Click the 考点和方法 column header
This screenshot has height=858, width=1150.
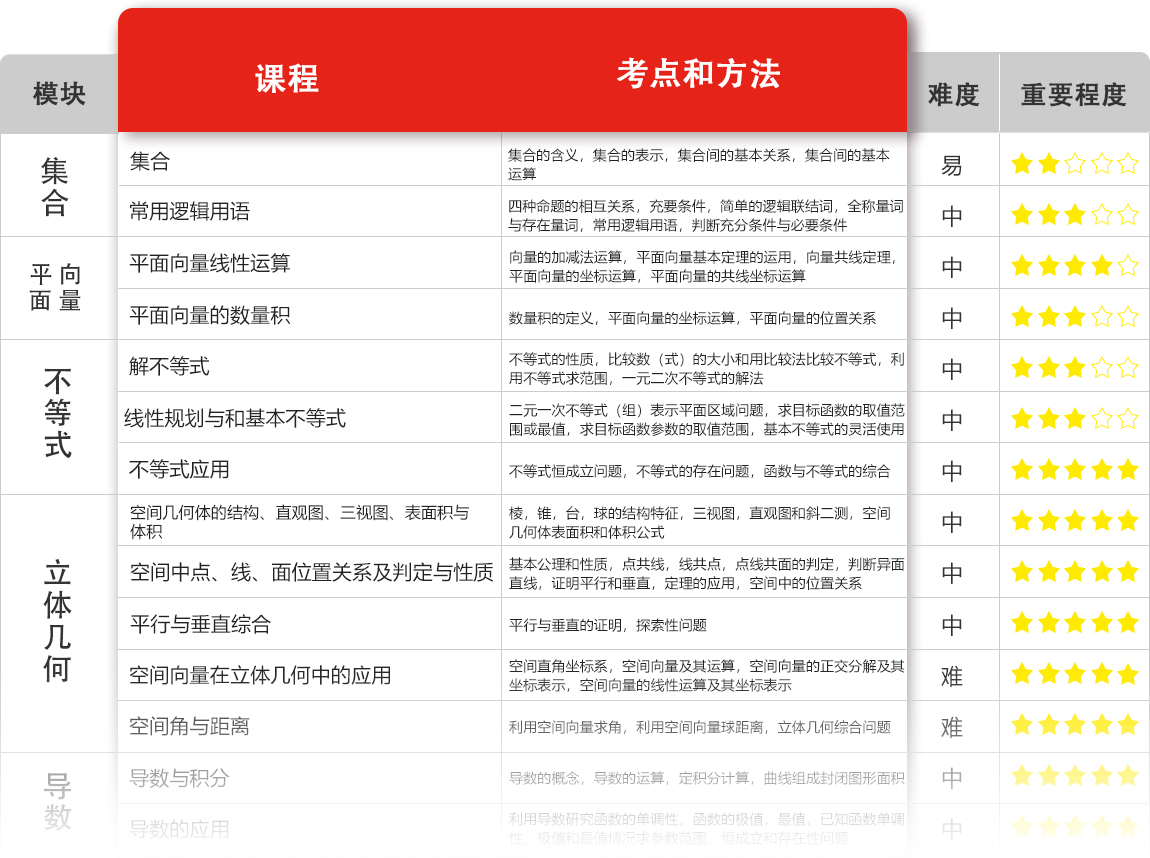698,73
